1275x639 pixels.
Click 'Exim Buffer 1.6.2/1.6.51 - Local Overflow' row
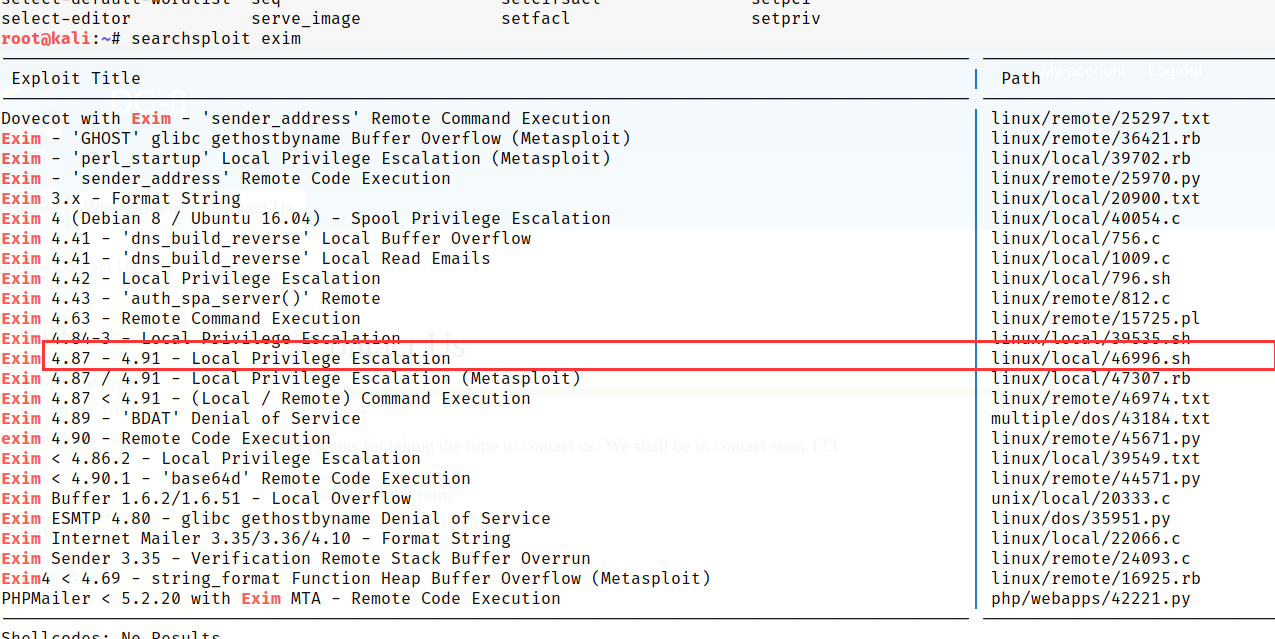point(206,498)
